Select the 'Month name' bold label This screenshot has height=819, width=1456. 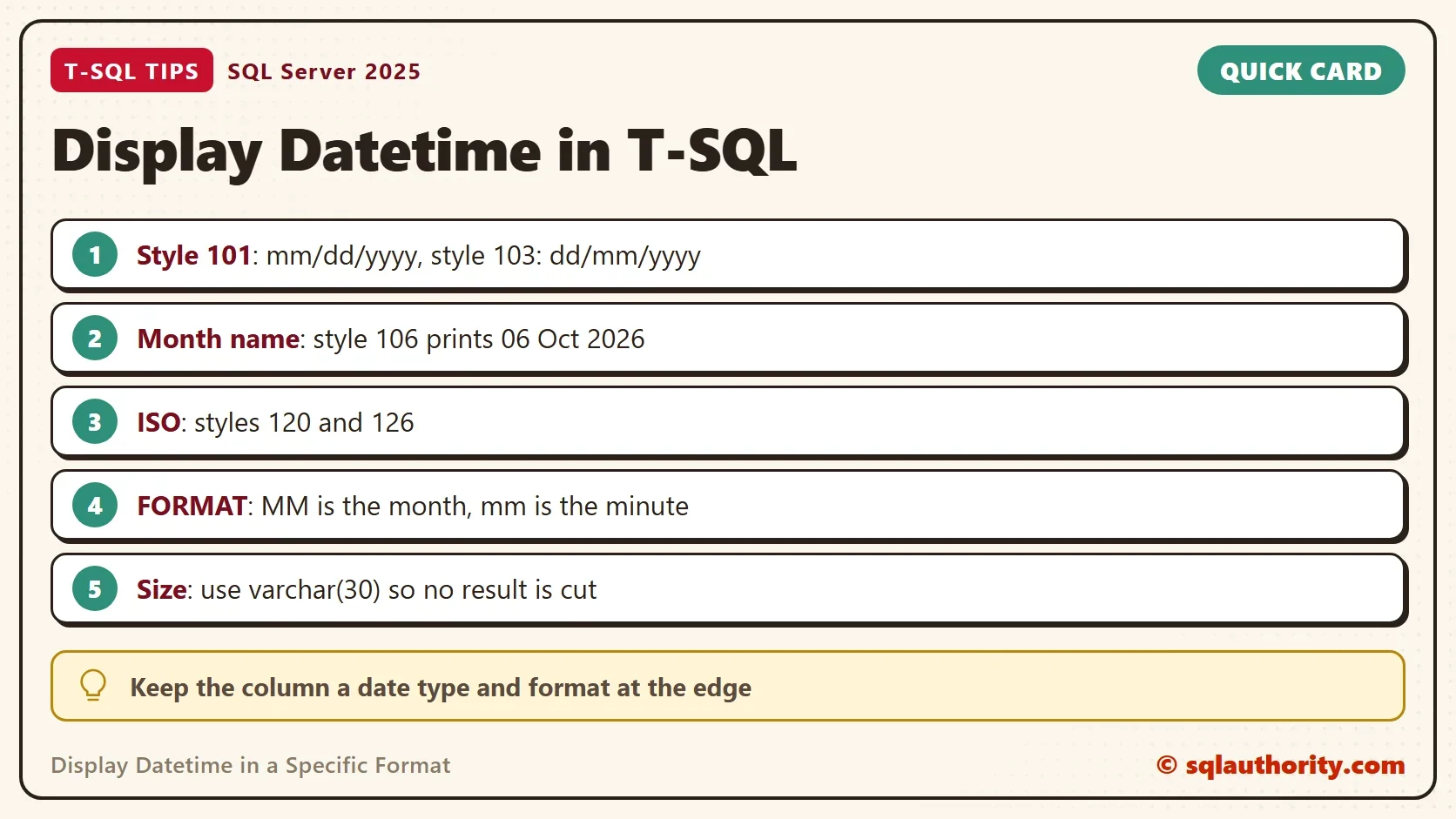click(219, 339)
